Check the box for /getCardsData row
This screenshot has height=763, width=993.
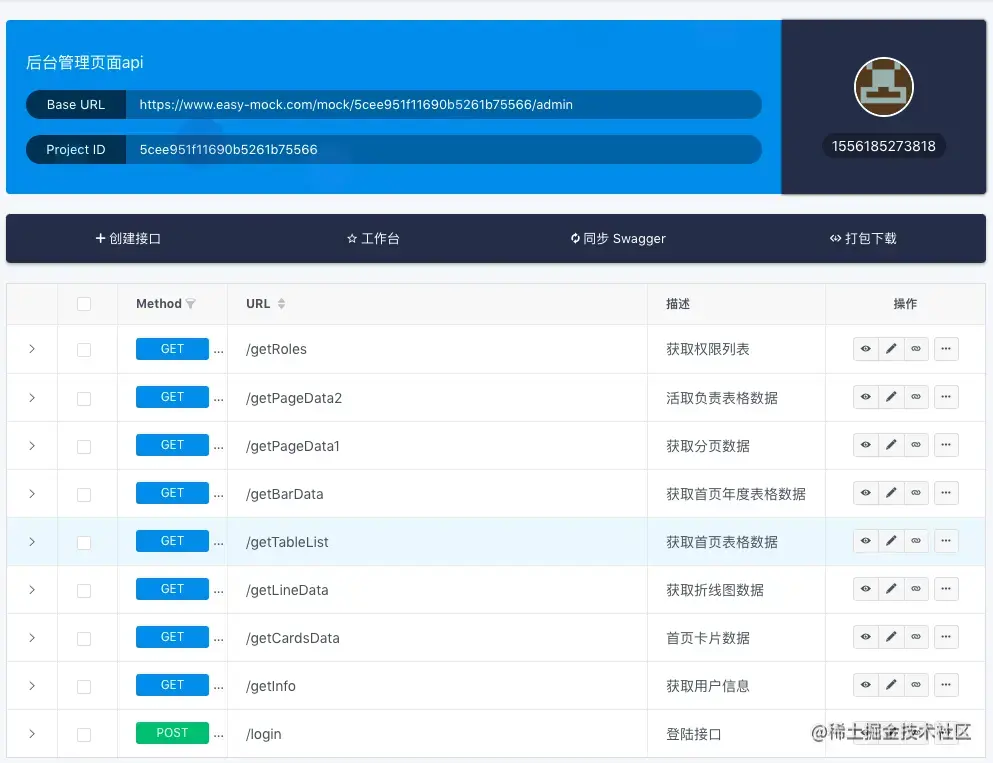pyautogui.click(x=84, y=639)
